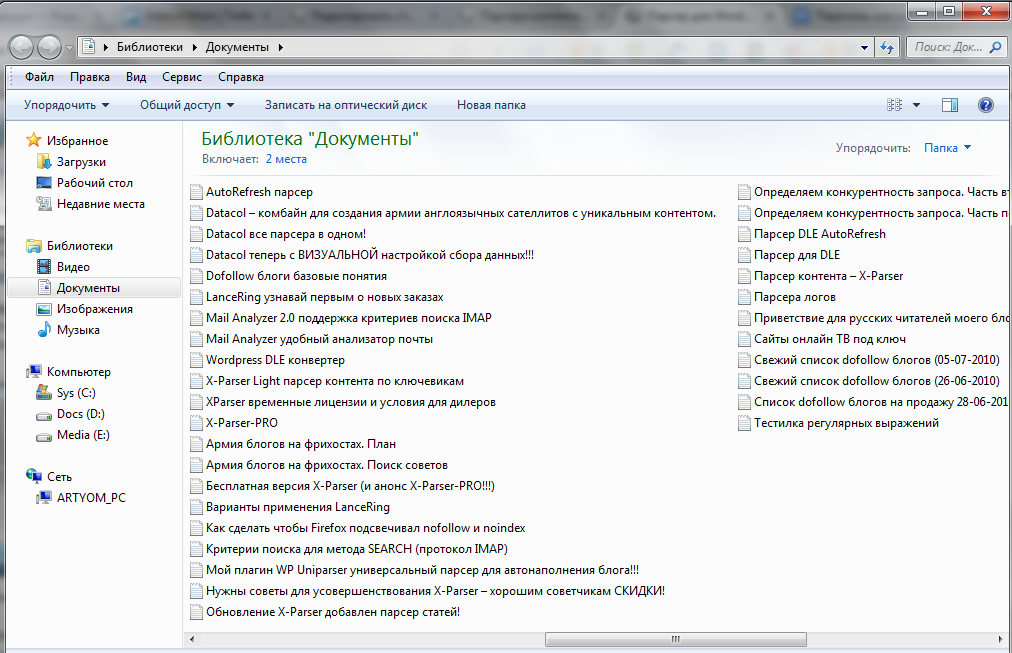
Task: Click the Новая папка button
Action: 491,105
